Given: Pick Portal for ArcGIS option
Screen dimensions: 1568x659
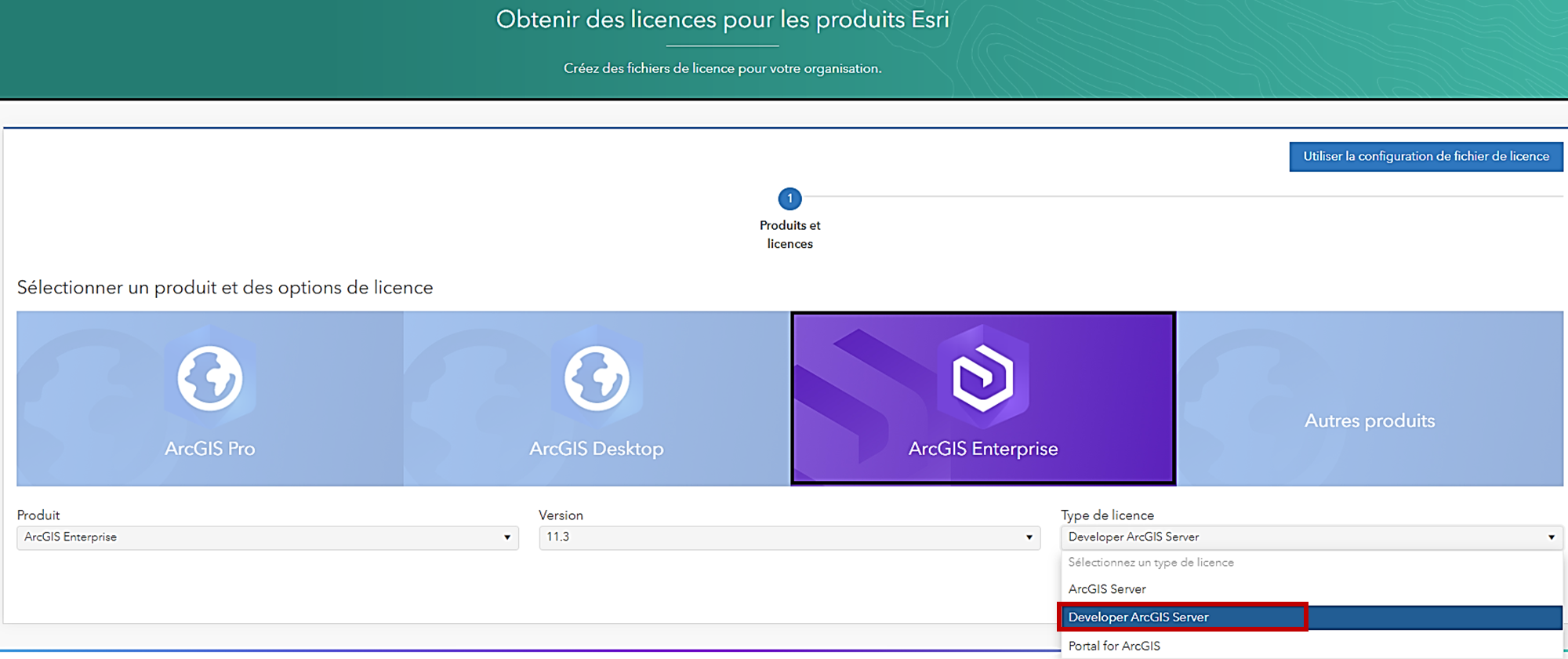Looking at the screenshot, I should pyautogui.click(x=1114, y=646).
